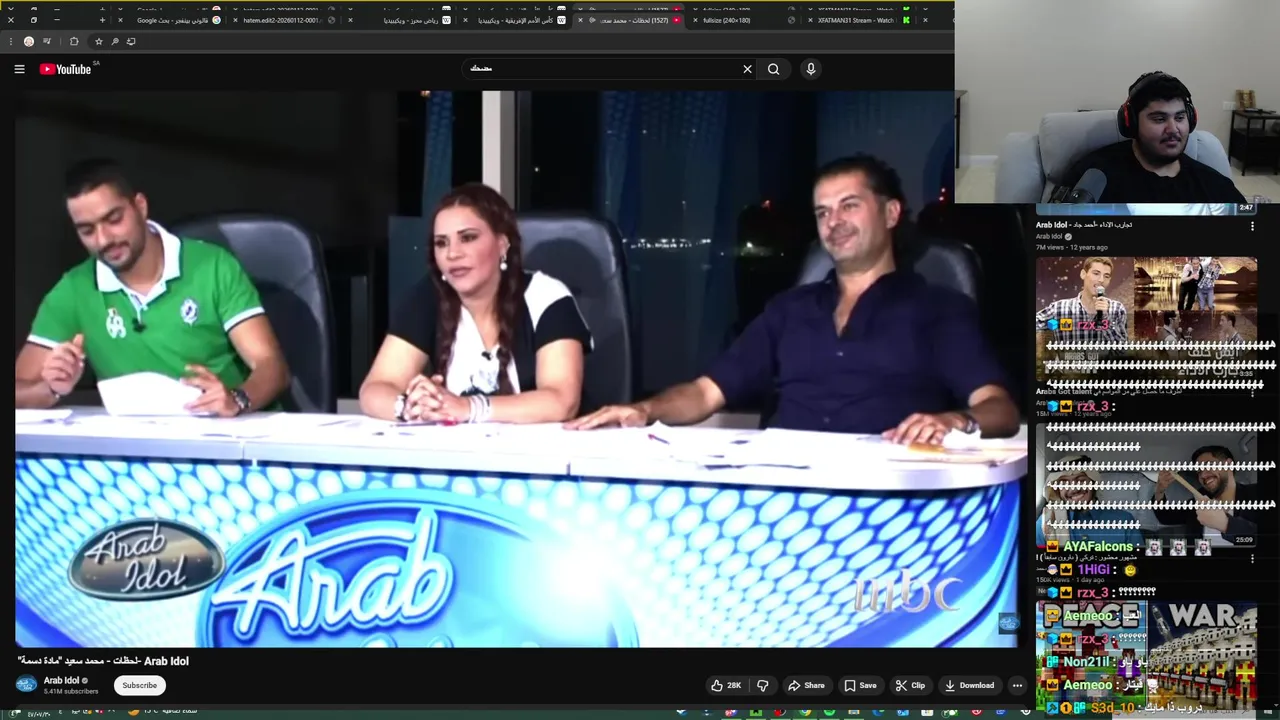1280x720 pixels.
Task: Open options for first suggested Arab Idol video
Action: [x=1252, y=226]
